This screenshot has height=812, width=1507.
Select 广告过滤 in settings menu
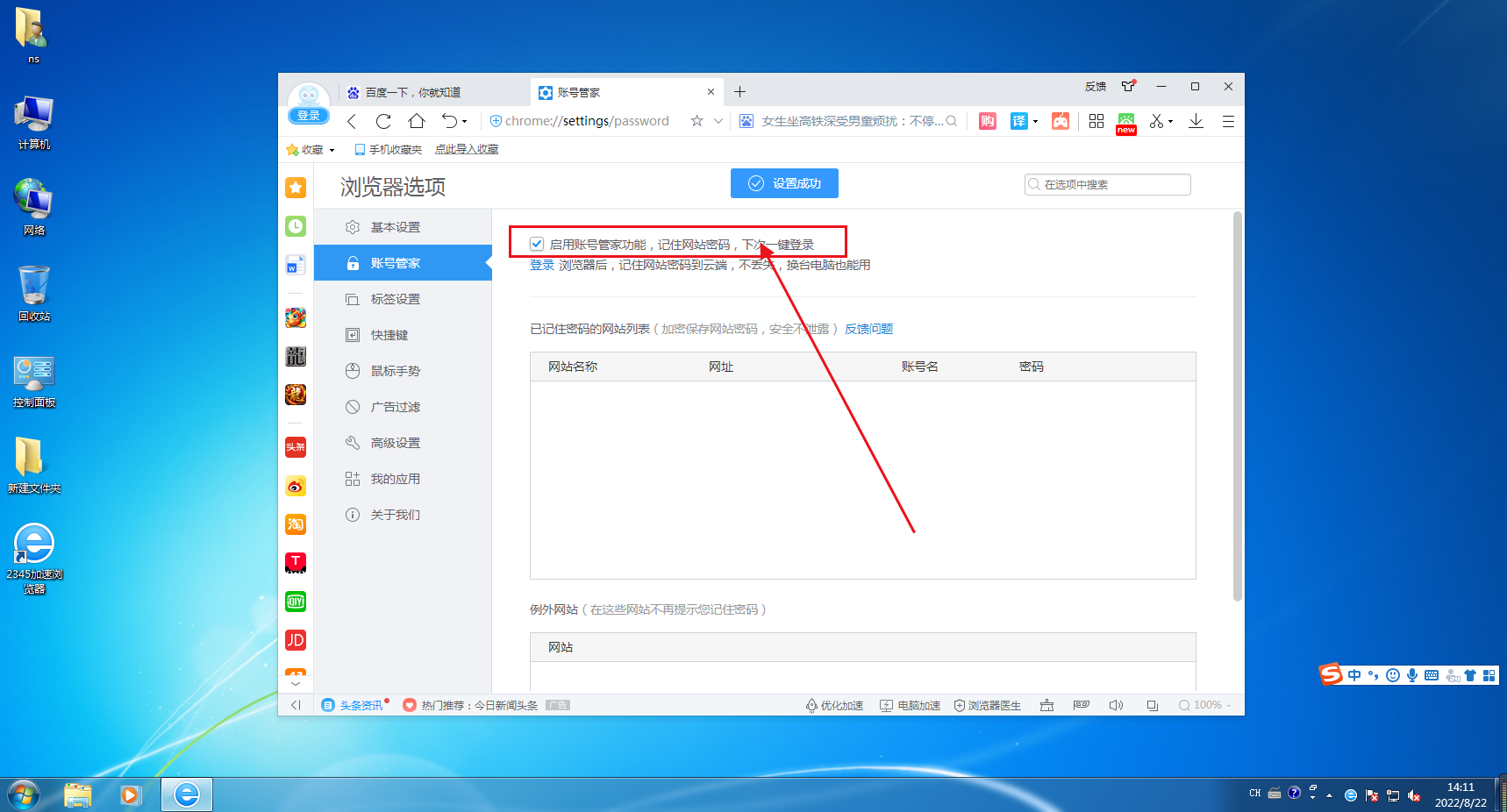(x=403, y=407)
